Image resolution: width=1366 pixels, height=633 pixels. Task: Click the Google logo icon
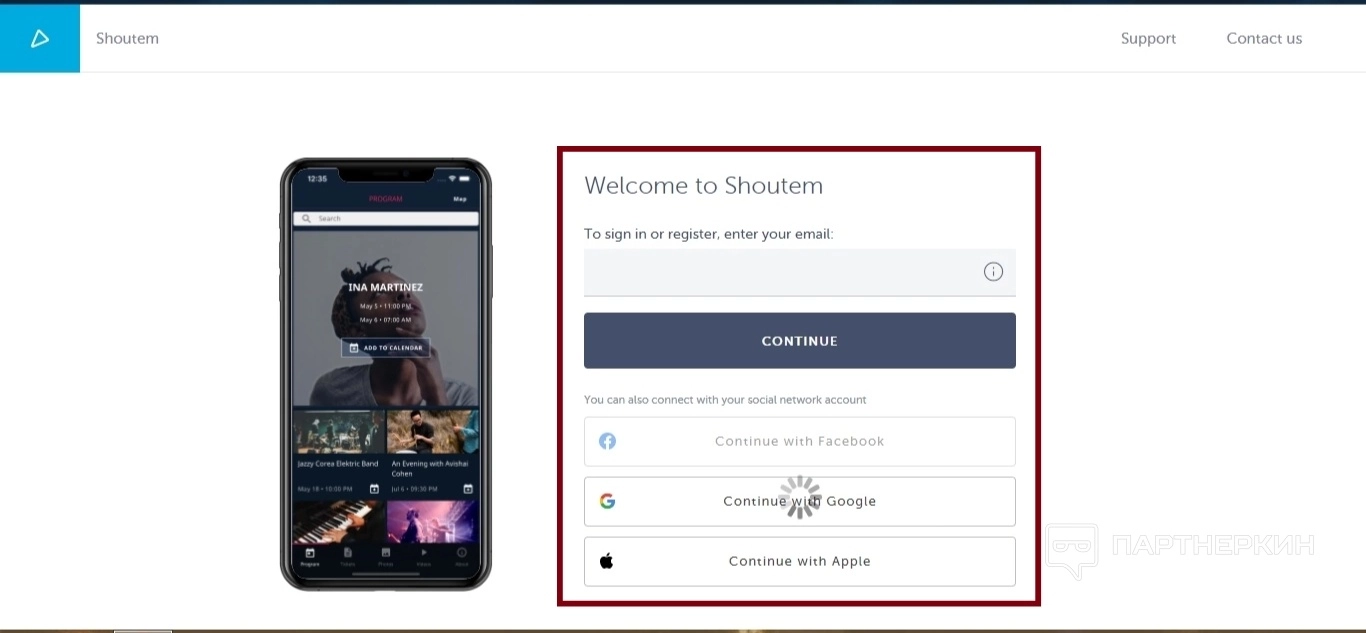(607, 501)
